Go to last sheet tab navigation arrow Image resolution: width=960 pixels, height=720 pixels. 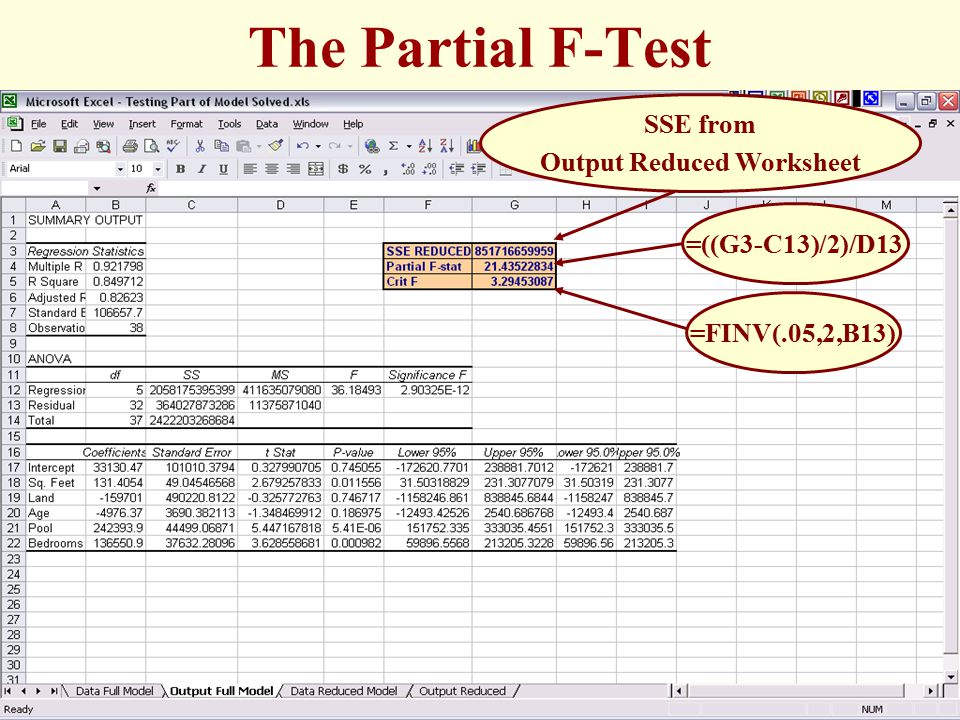pos(54,691)
